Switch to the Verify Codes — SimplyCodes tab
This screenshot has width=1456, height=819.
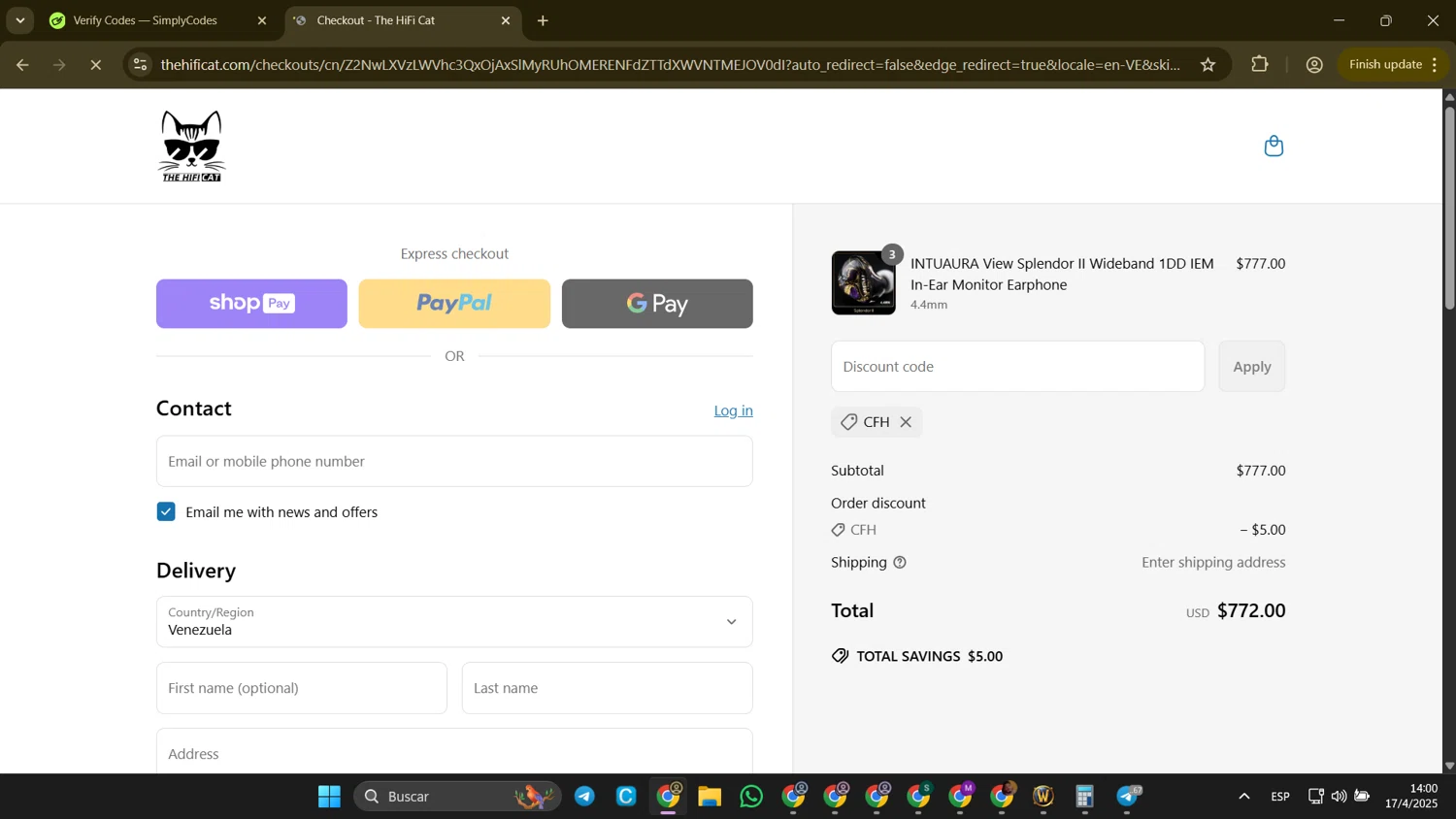146,20
